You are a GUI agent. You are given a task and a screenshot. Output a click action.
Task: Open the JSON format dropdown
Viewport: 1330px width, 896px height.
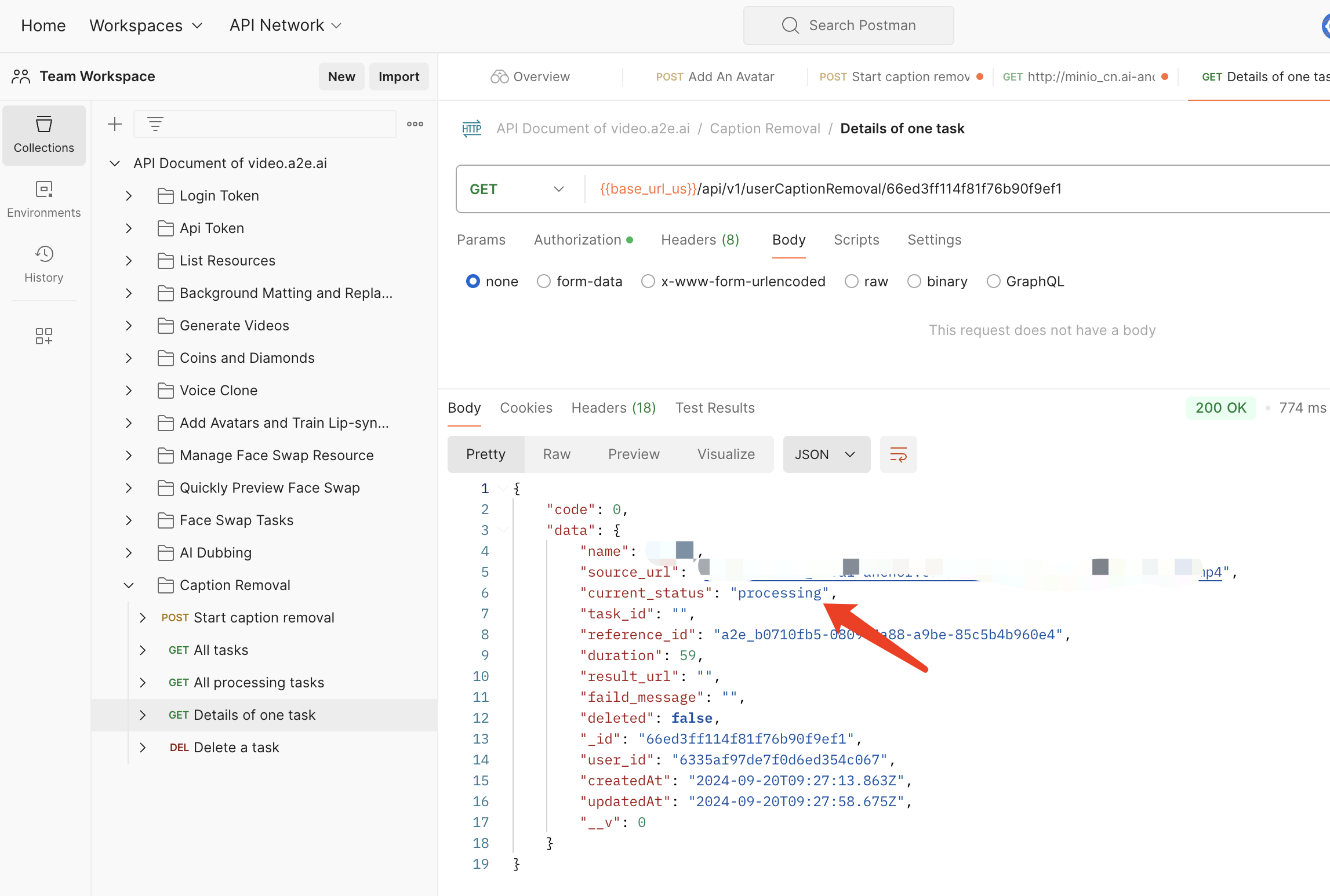click(x=826, y=454)
